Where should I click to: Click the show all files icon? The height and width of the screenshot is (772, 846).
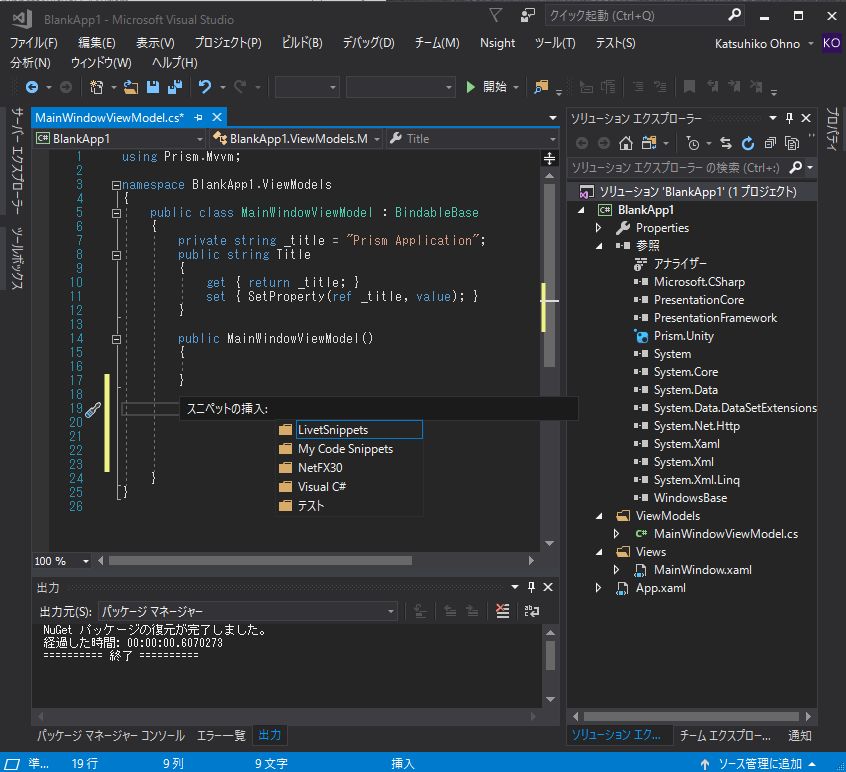(x=792, y=143)
